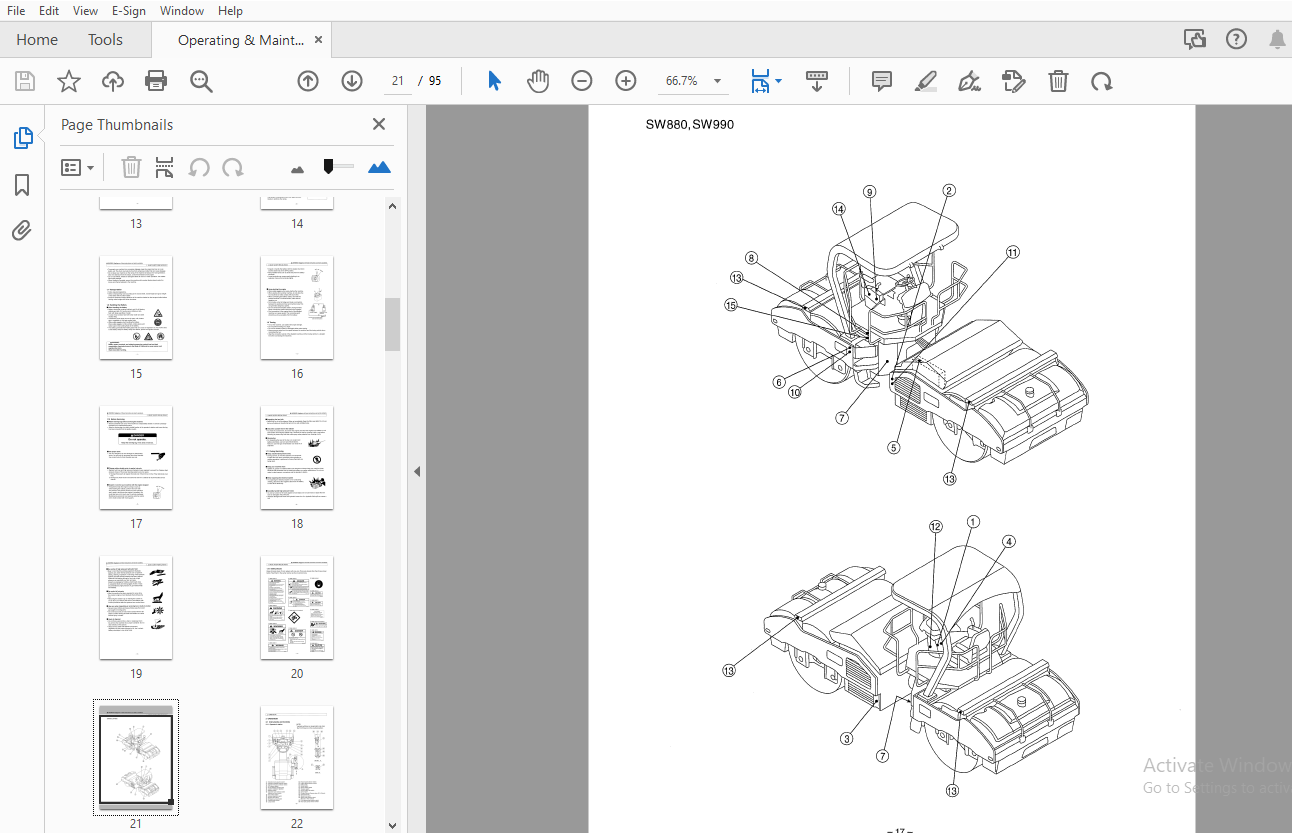Switch to the Tools tab

(x=105, y=40)
